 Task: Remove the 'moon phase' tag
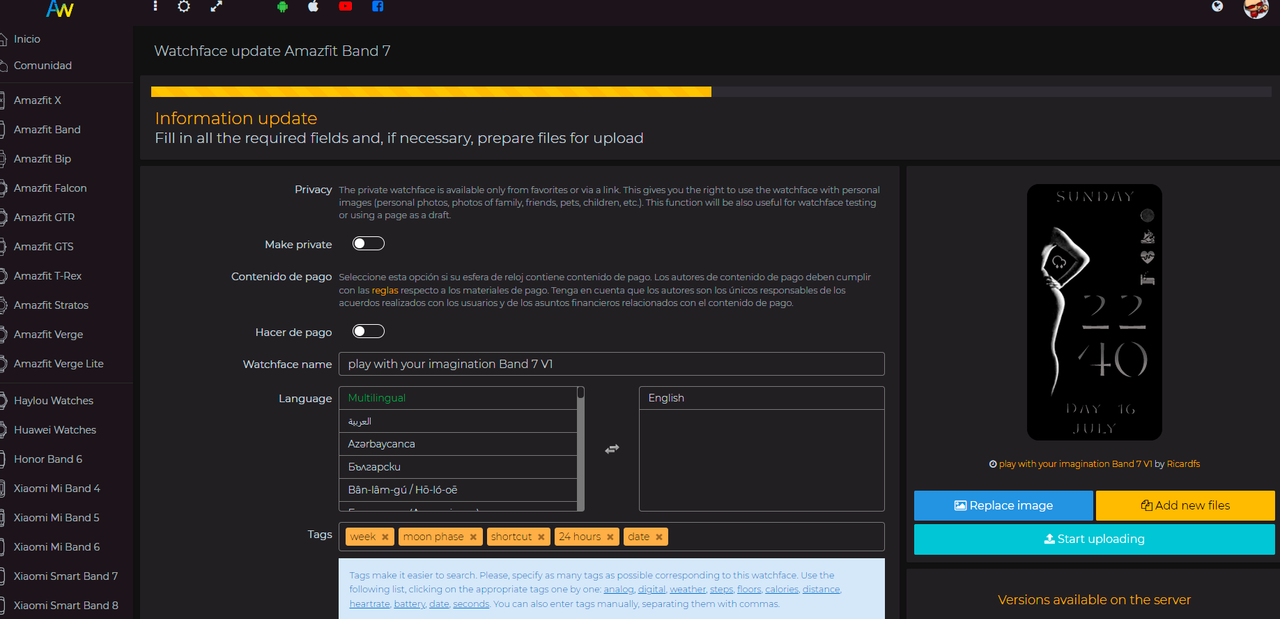click(474, 537)
